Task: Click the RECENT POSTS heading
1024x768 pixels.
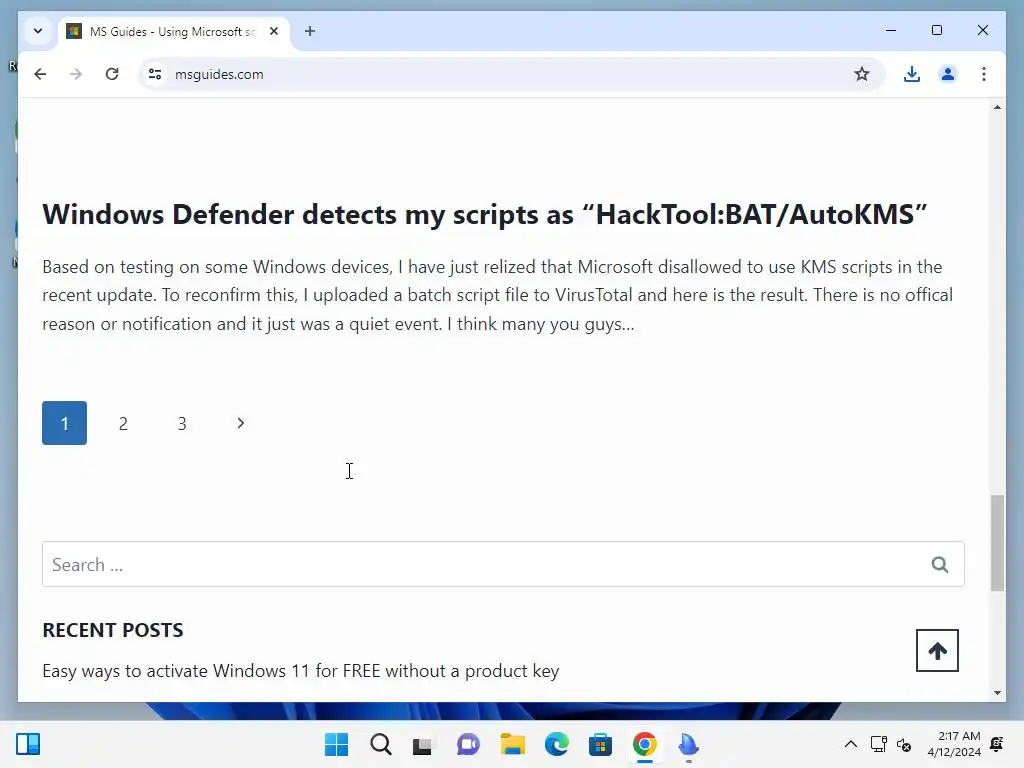Action: 113,630
